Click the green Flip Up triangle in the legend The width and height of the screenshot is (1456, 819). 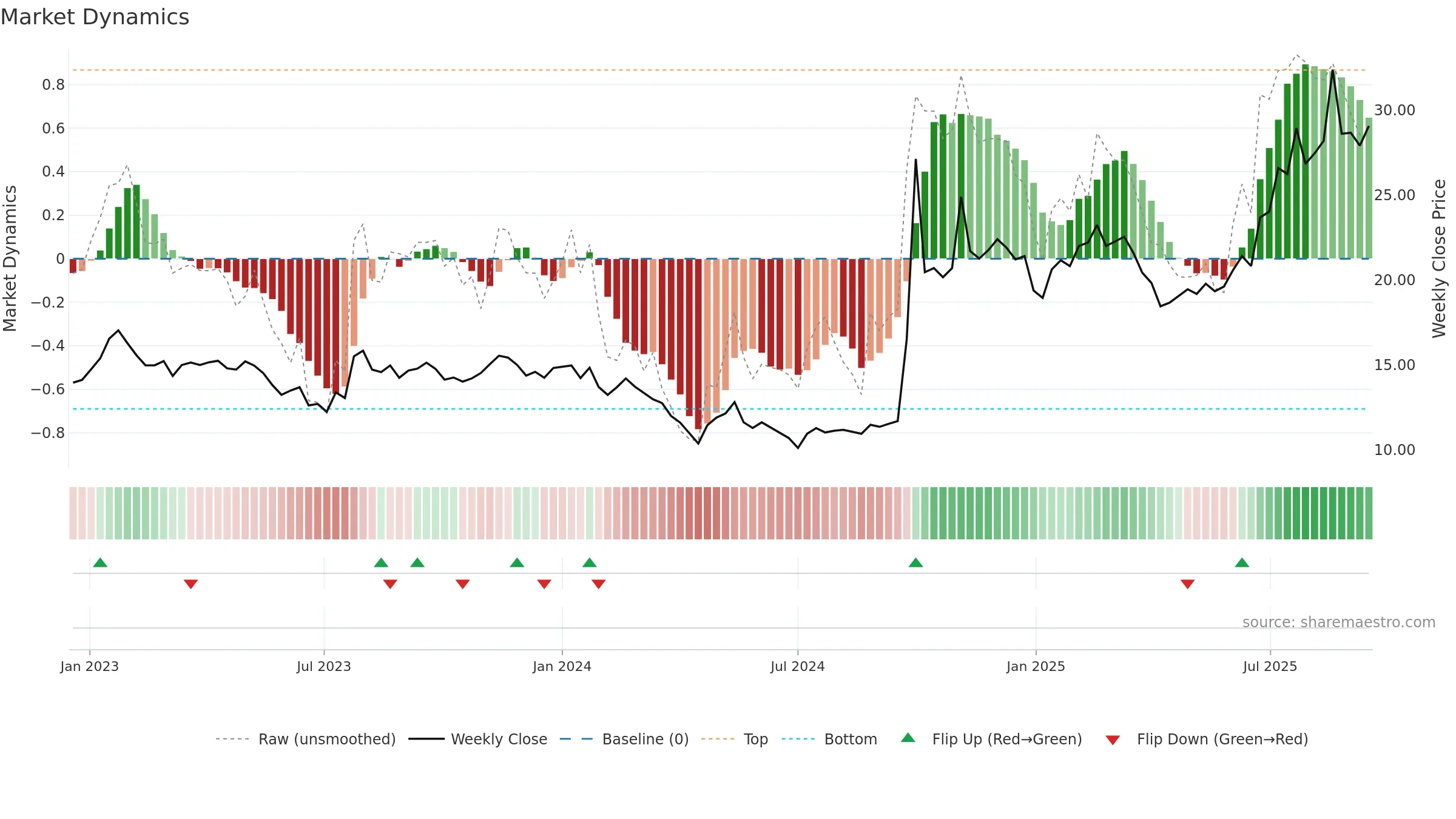[x=908, y=738]
